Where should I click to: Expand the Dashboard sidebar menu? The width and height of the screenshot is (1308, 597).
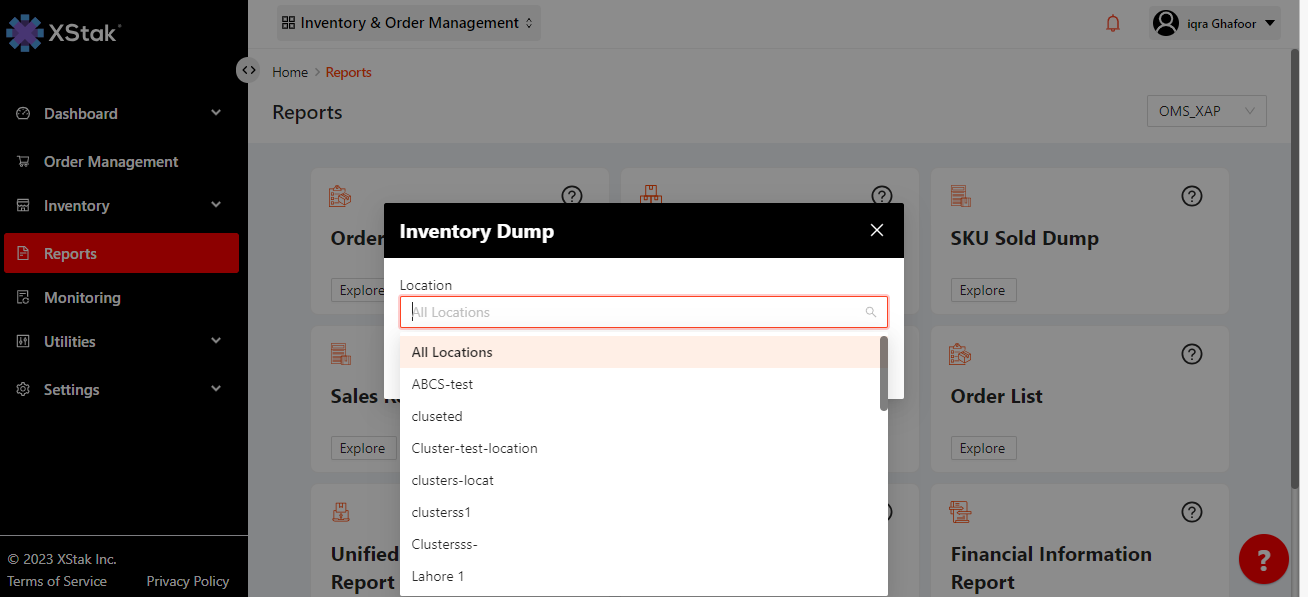click(x=216, y=113)
